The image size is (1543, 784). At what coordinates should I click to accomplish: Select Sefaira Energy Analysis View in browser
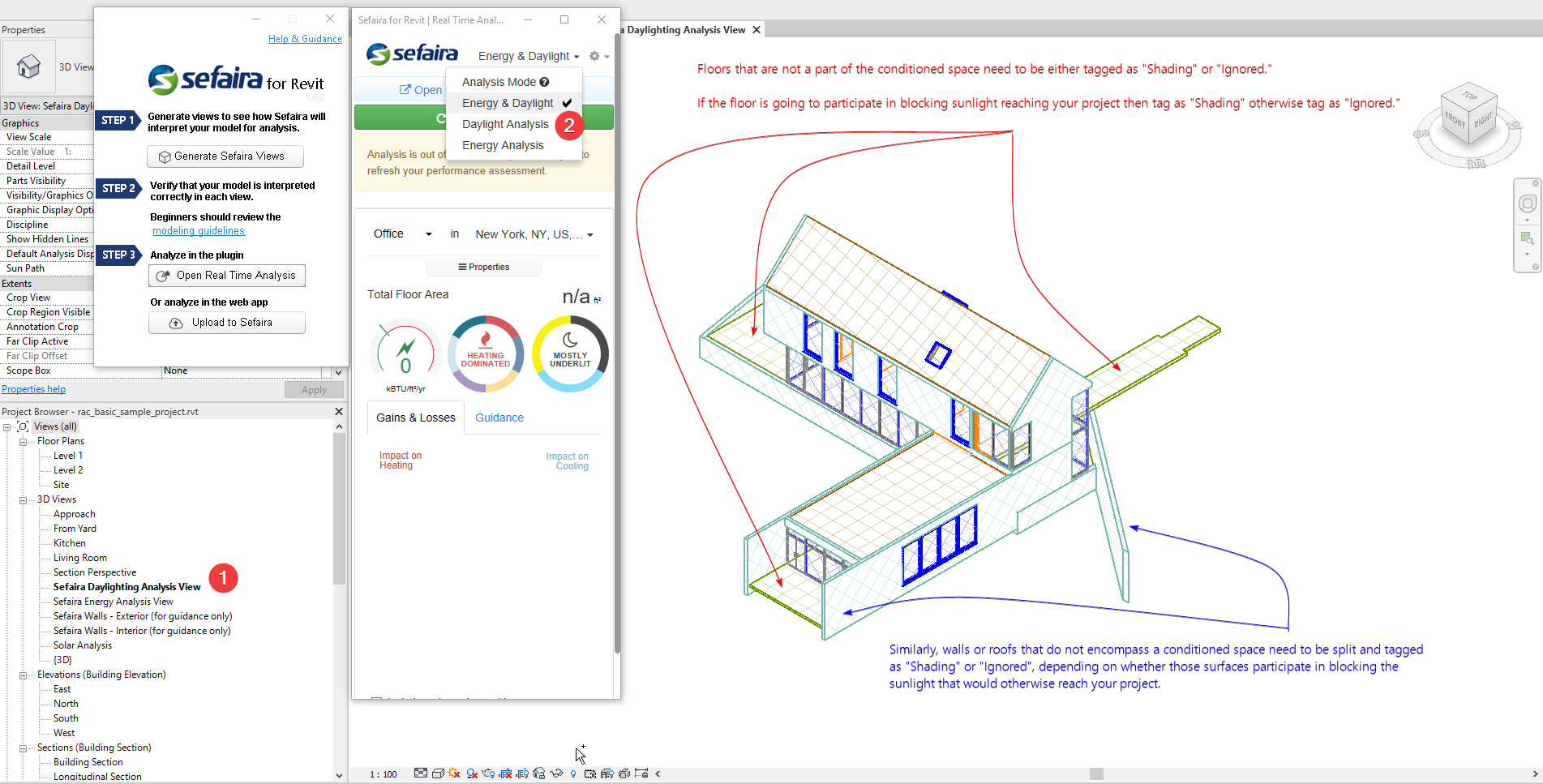pyautogui.click(x=114, y=602)
